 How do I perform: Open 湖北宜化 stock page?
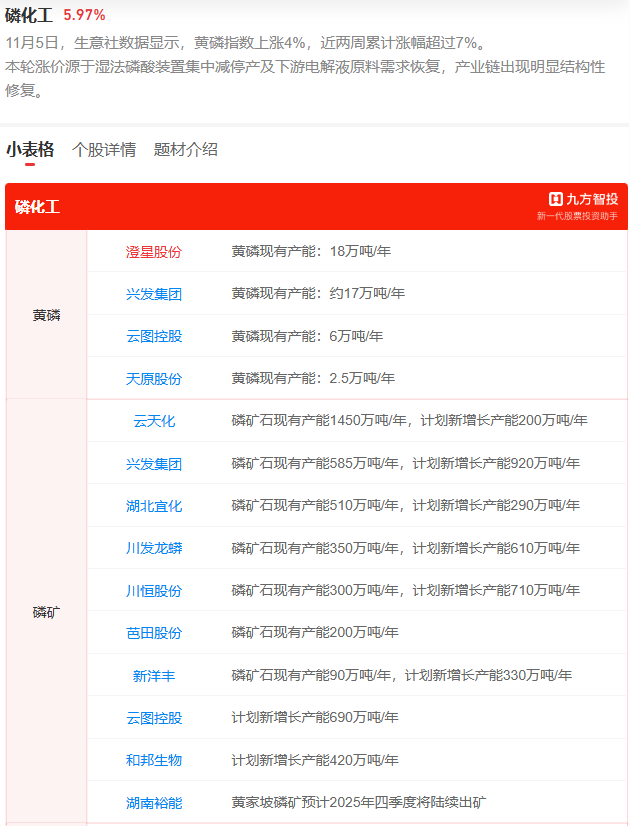tap(154, 506)
